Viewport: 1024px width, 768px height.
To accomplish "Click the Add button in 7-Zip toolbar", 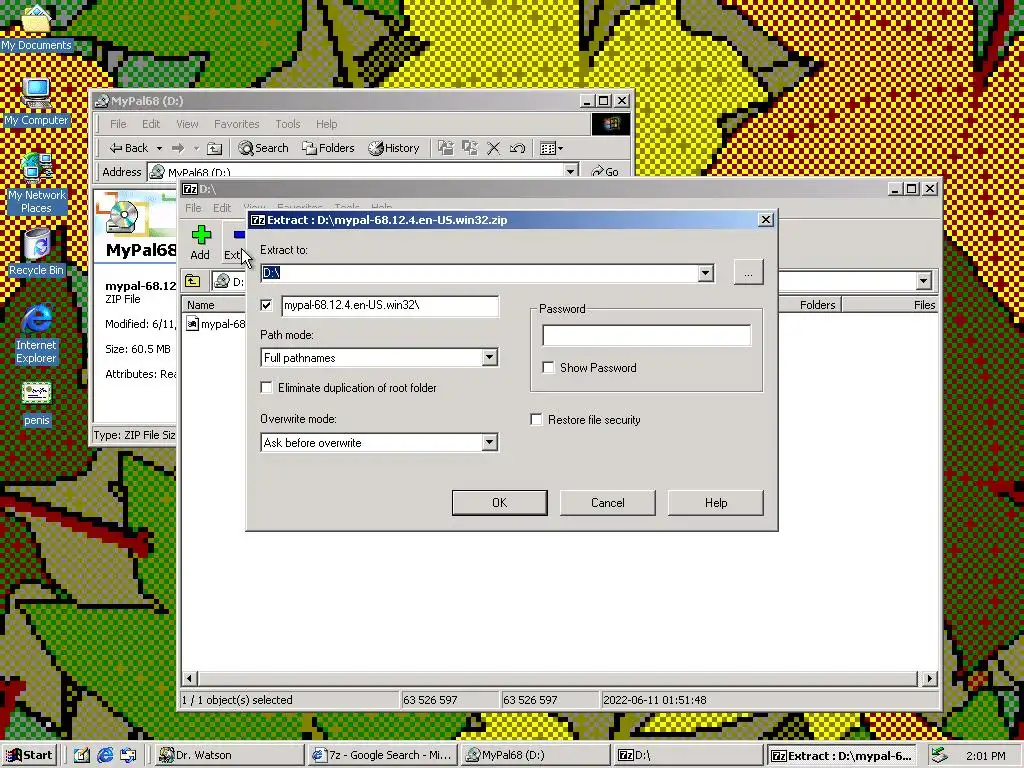I will (200, 242).
